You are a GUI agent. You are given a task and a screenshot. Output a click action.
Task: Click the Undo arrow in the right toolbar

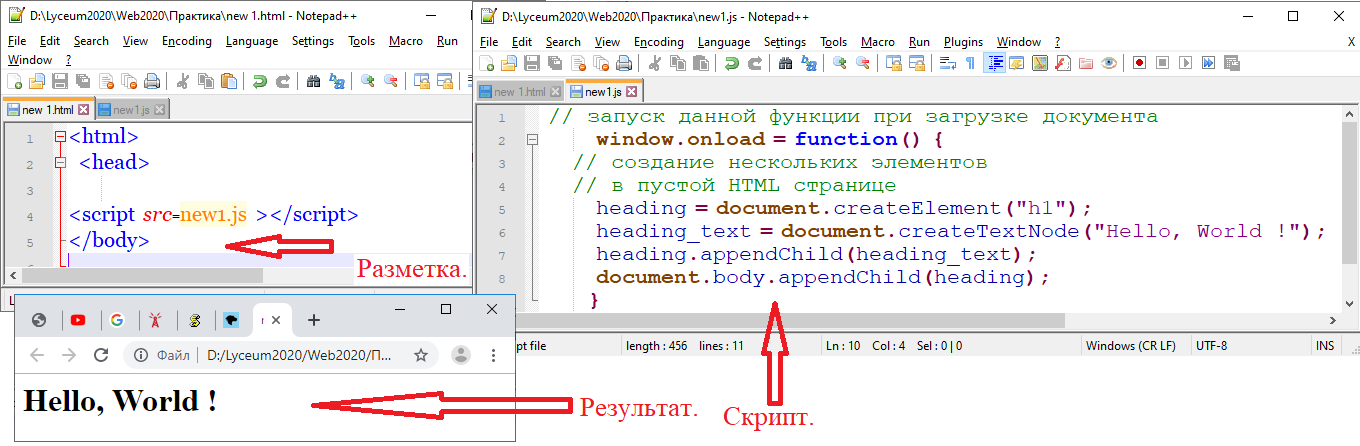(x=731, y=63)
